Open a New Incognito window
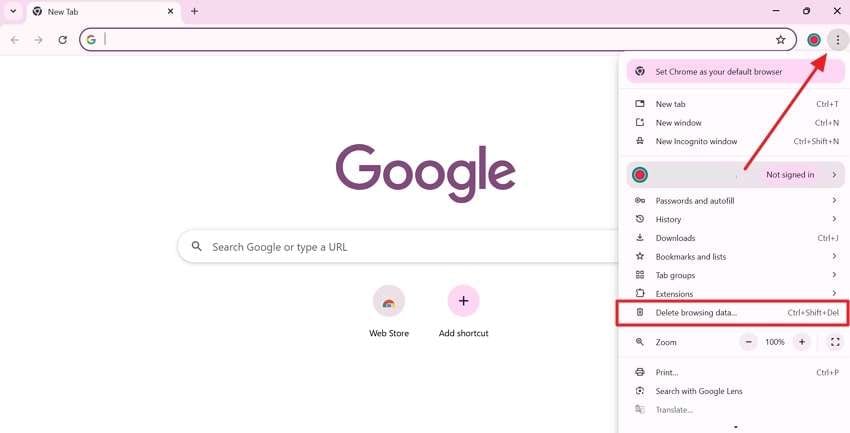850x433 pixels. pos(736,141)
